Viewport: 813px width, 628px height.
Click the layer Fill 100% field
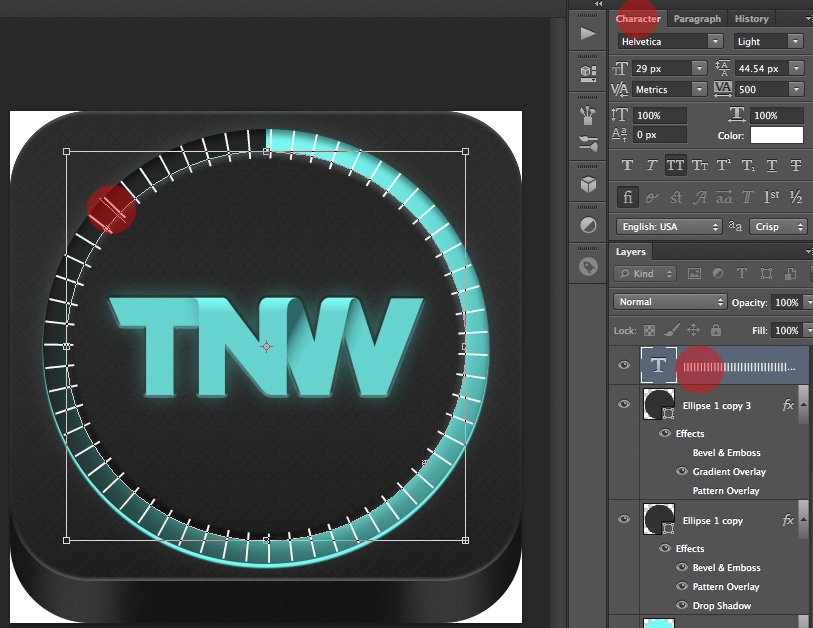click(x=786, y=330)
